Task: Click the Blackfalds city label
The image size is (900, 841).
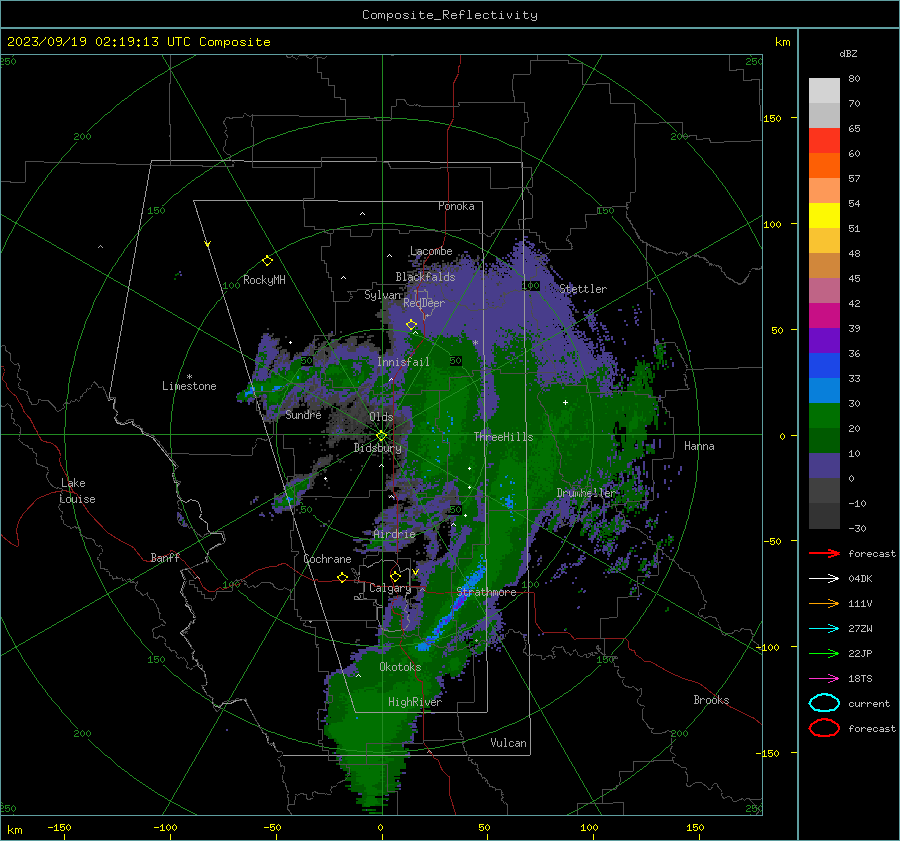Action: [425, 277]
